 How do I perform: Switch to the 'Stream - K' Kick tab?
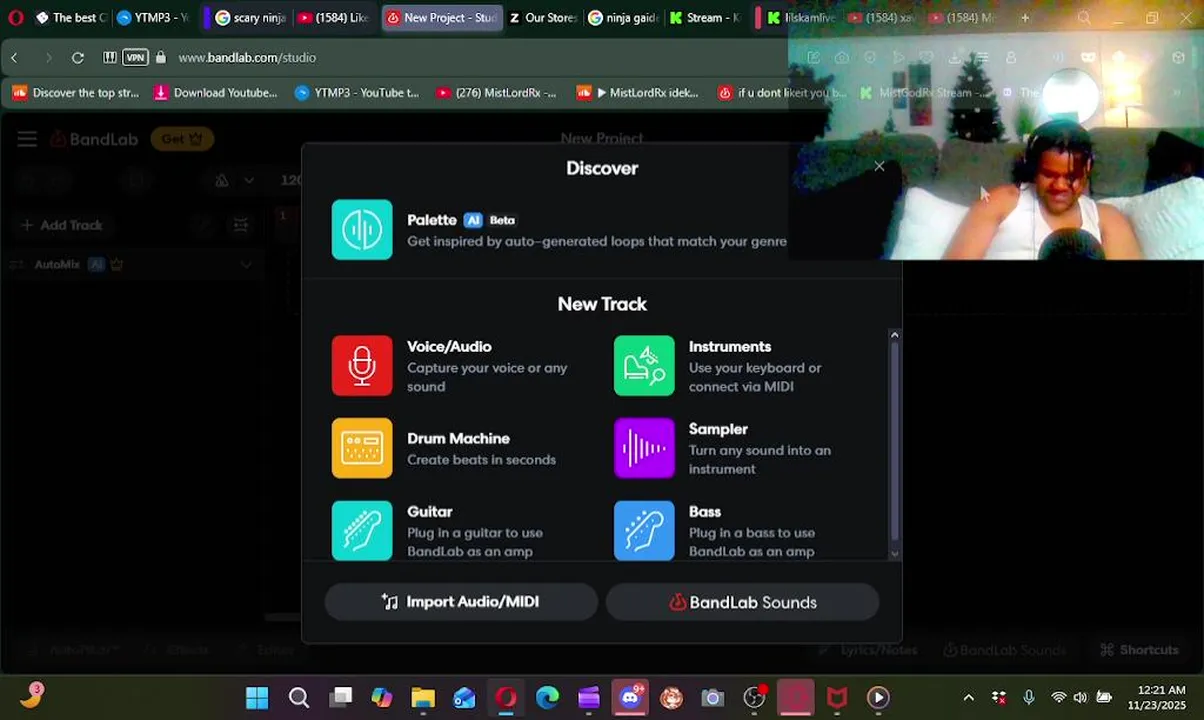pyautogui.click(x=704, y=18)
